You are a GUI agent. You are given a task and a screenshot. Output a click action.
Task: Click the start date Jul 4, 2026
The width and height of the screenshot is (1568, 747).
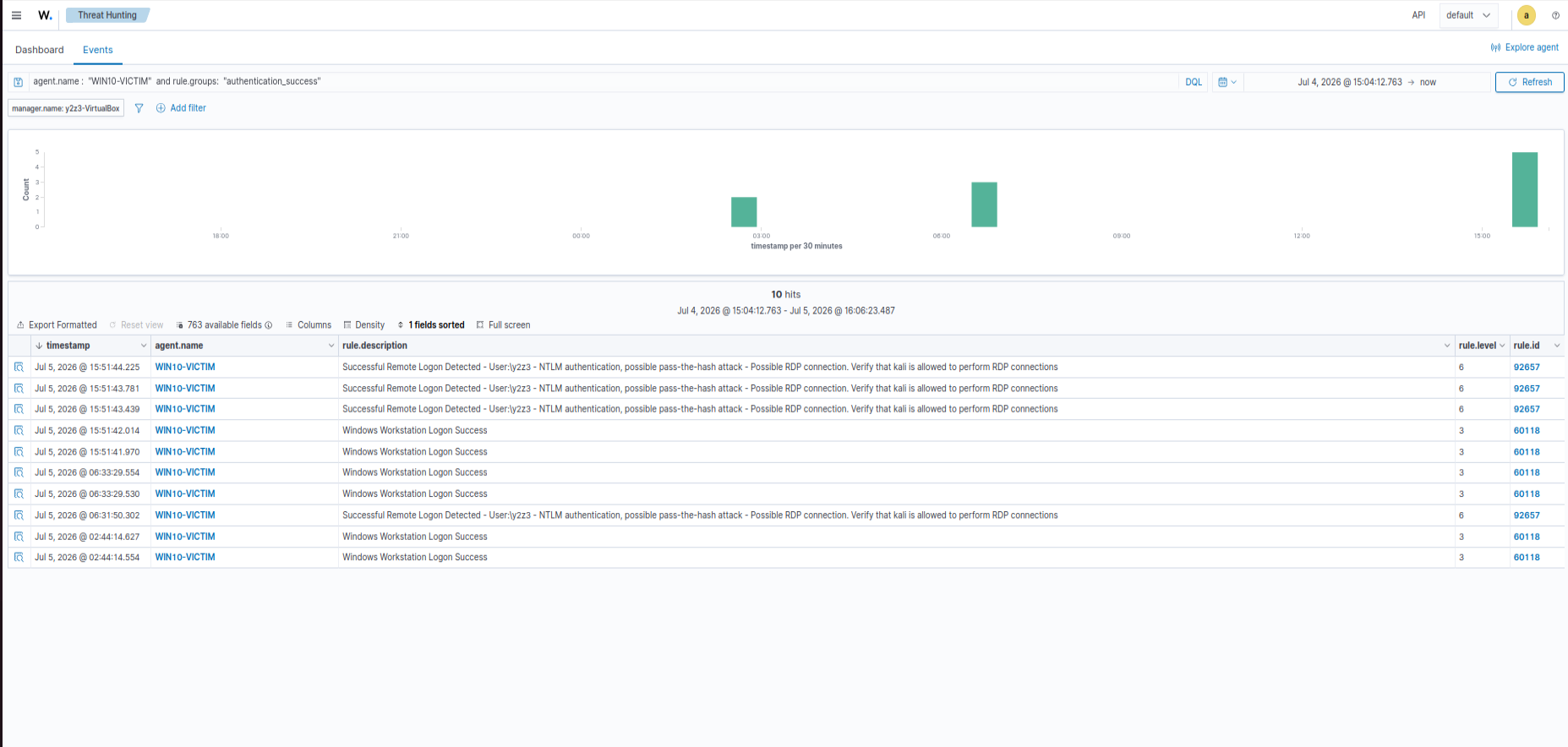1350,82
